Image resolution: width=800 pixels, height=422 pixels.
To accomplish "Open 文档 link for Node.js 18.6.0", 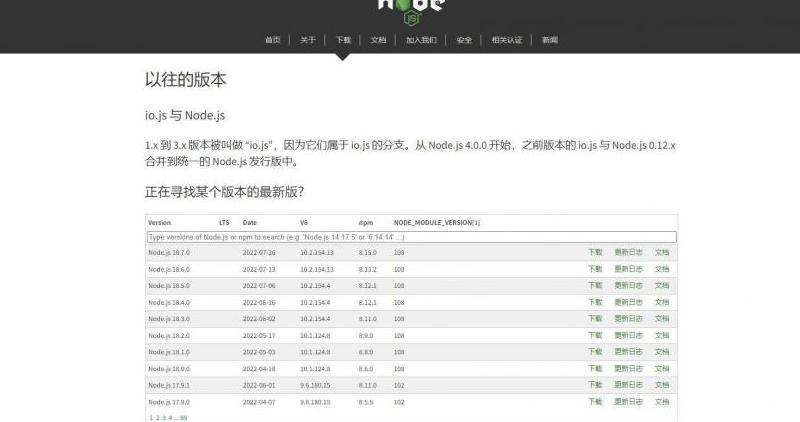I will (662, 269).
